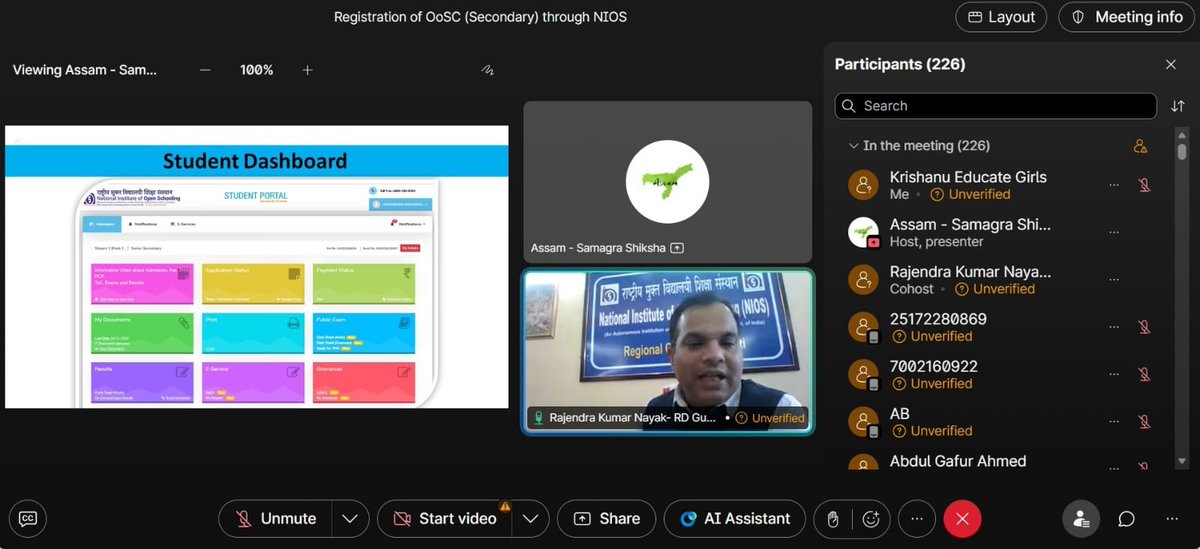Click the meeting title Registration of OoSC
The width and height of the screenshot is (1200, 549).
coord(480,17)
